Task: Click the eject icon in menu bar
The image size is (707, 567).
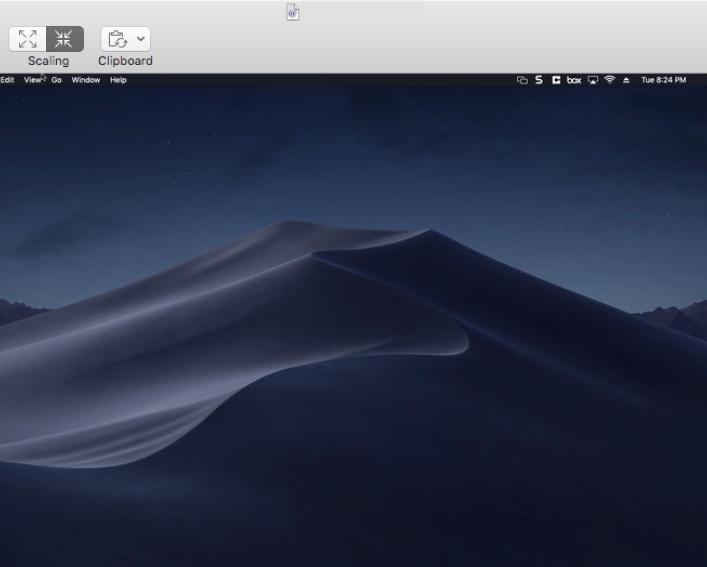Action: tap(626, 80)
